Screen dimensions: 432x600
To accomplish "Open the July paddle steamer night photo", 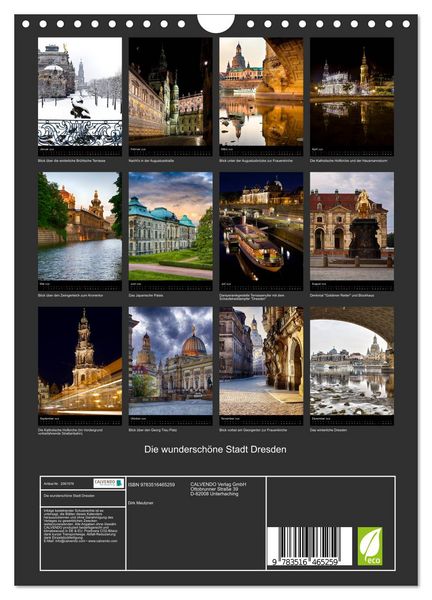I will [x=261, y=226].
